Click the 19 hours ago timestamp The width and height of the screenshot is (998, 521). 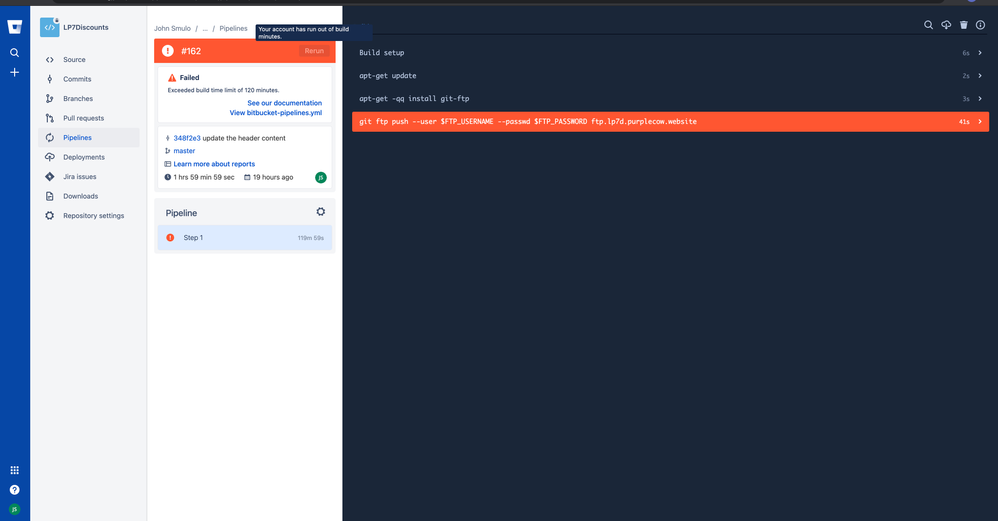point(272,177)
